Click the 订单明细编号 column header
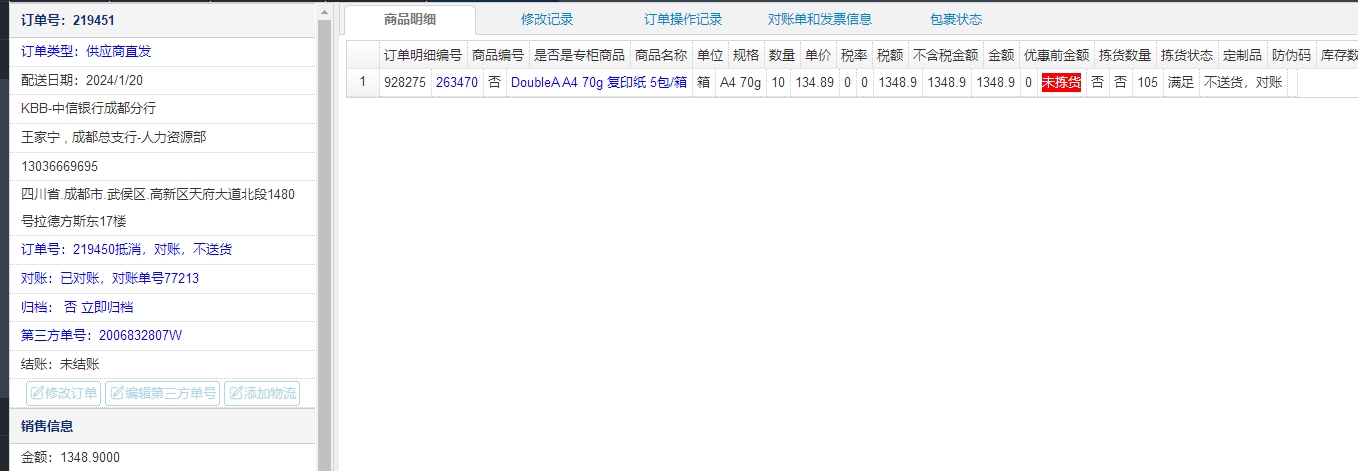1358x471 pixels. click(x=423, y=56)
